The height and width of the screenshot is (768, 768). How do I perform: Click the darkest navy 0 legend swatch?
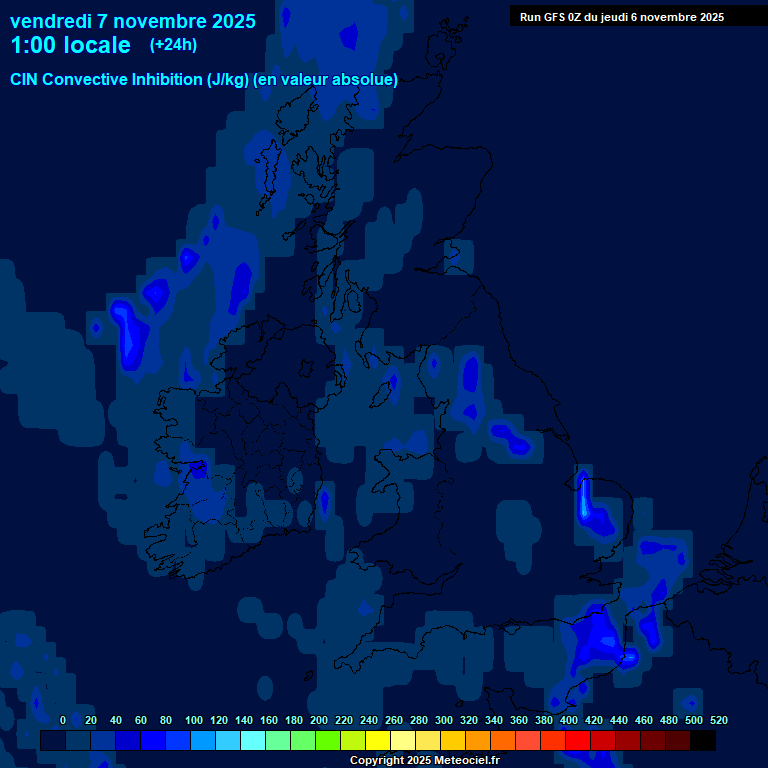point(53,741)
